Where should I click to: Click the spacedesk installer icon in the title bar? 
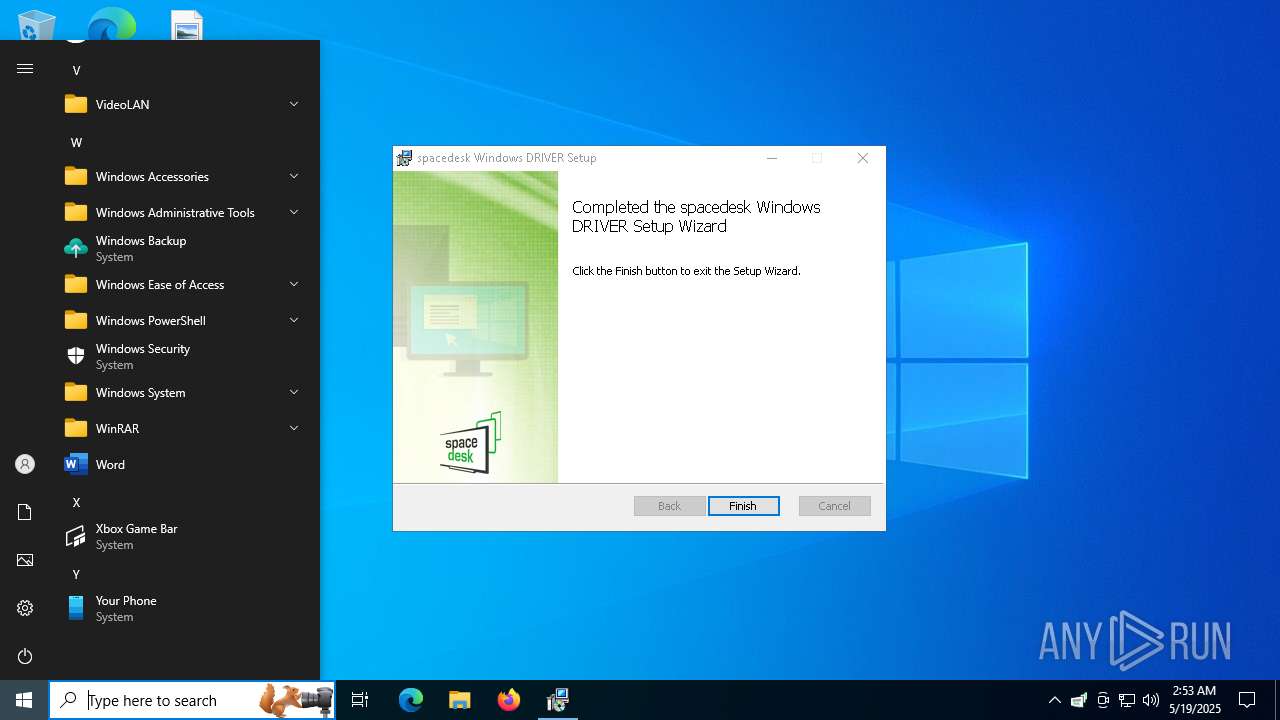coord(404,158)
